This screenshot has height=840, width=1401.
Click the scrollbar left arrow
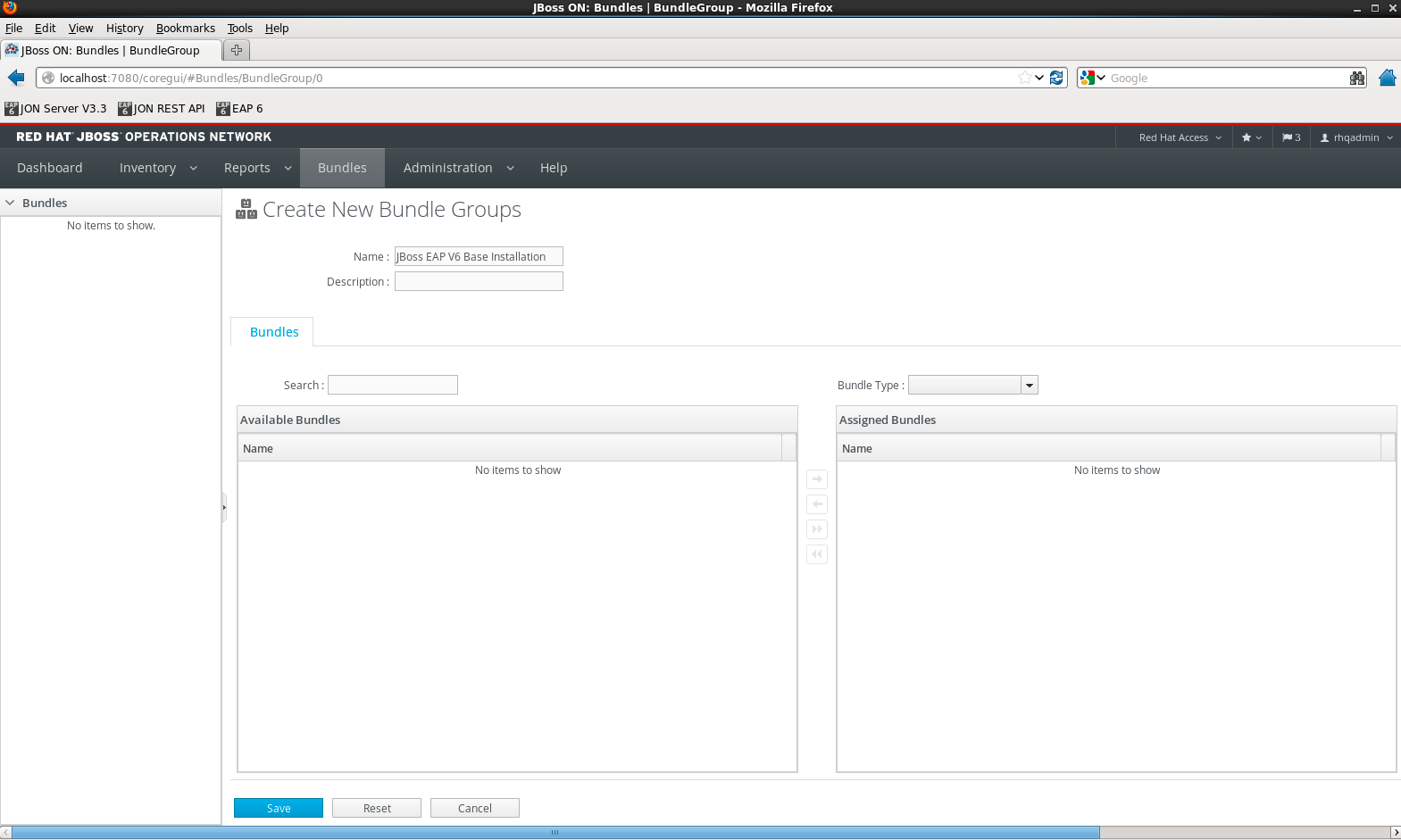pyautogui.click(x=5, y=832)
